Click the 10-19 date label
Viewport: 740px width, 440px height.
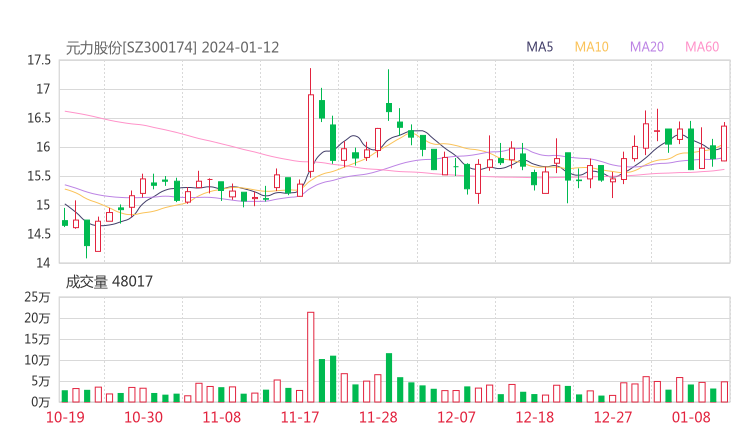(65, 417)
